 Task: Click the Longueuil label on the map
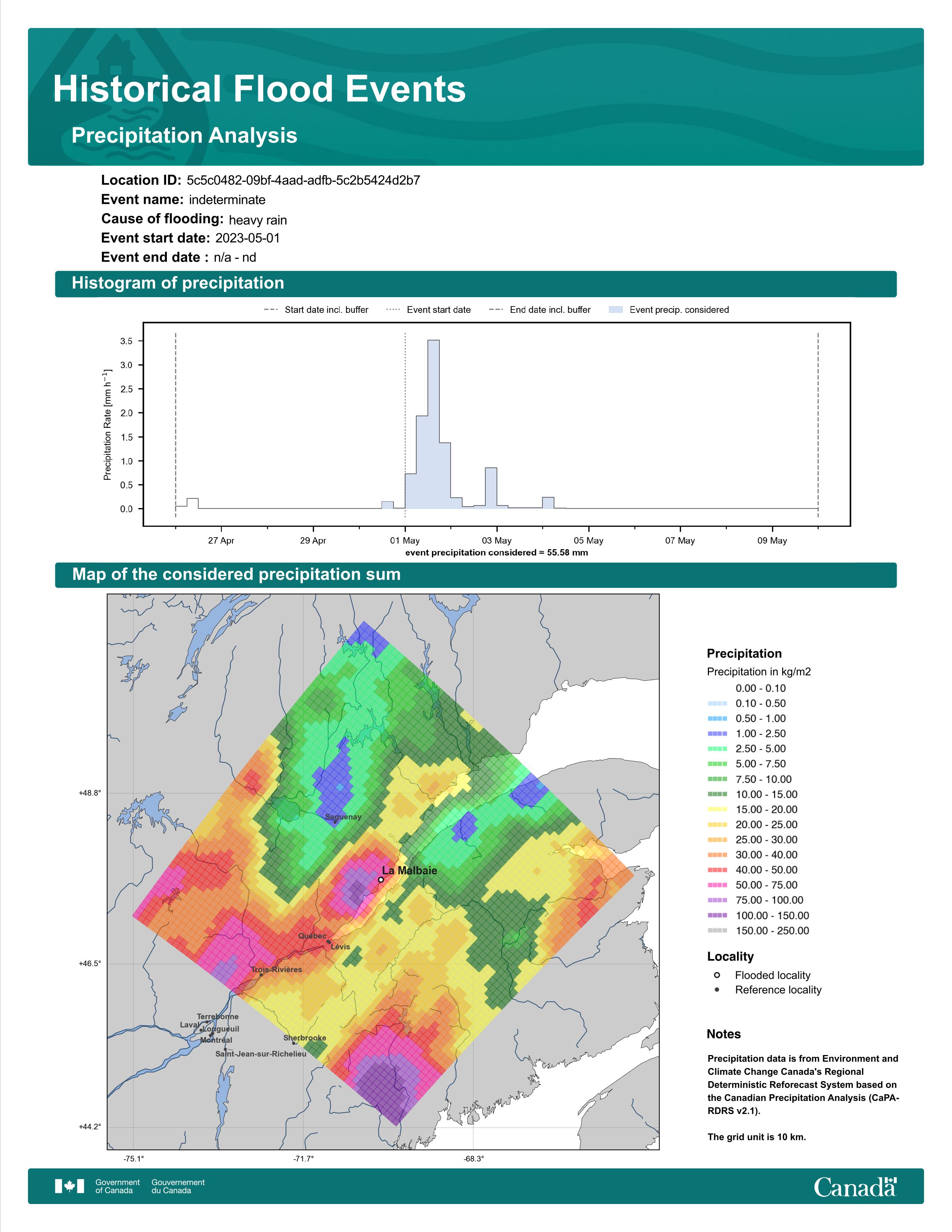pos(221,1029)
